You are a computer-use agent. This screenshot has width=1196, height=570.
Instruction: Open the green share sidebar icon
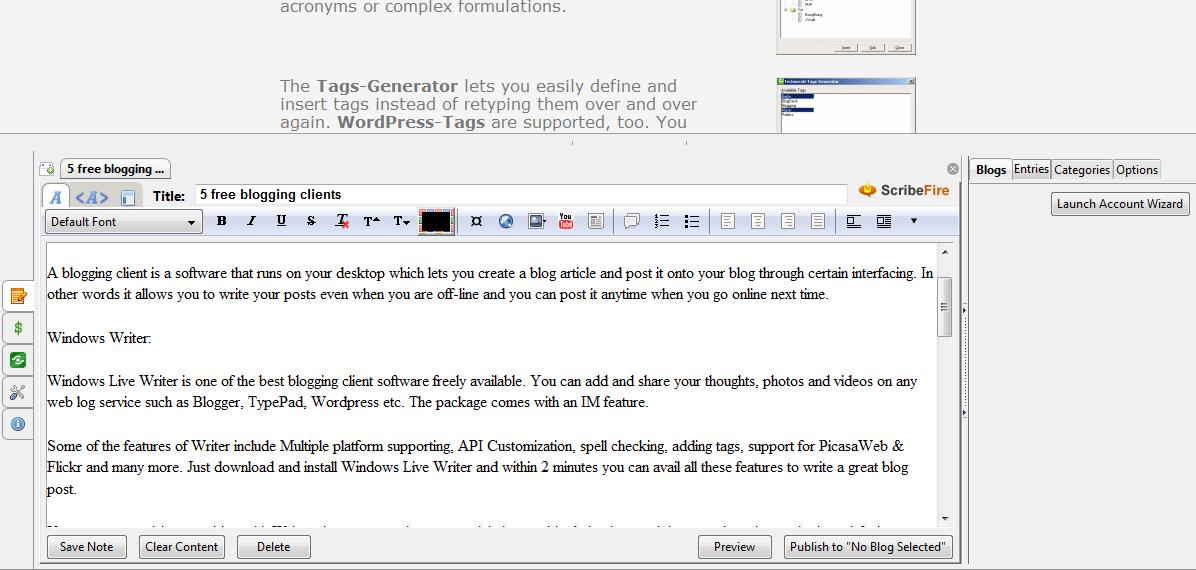click(18, 360)
